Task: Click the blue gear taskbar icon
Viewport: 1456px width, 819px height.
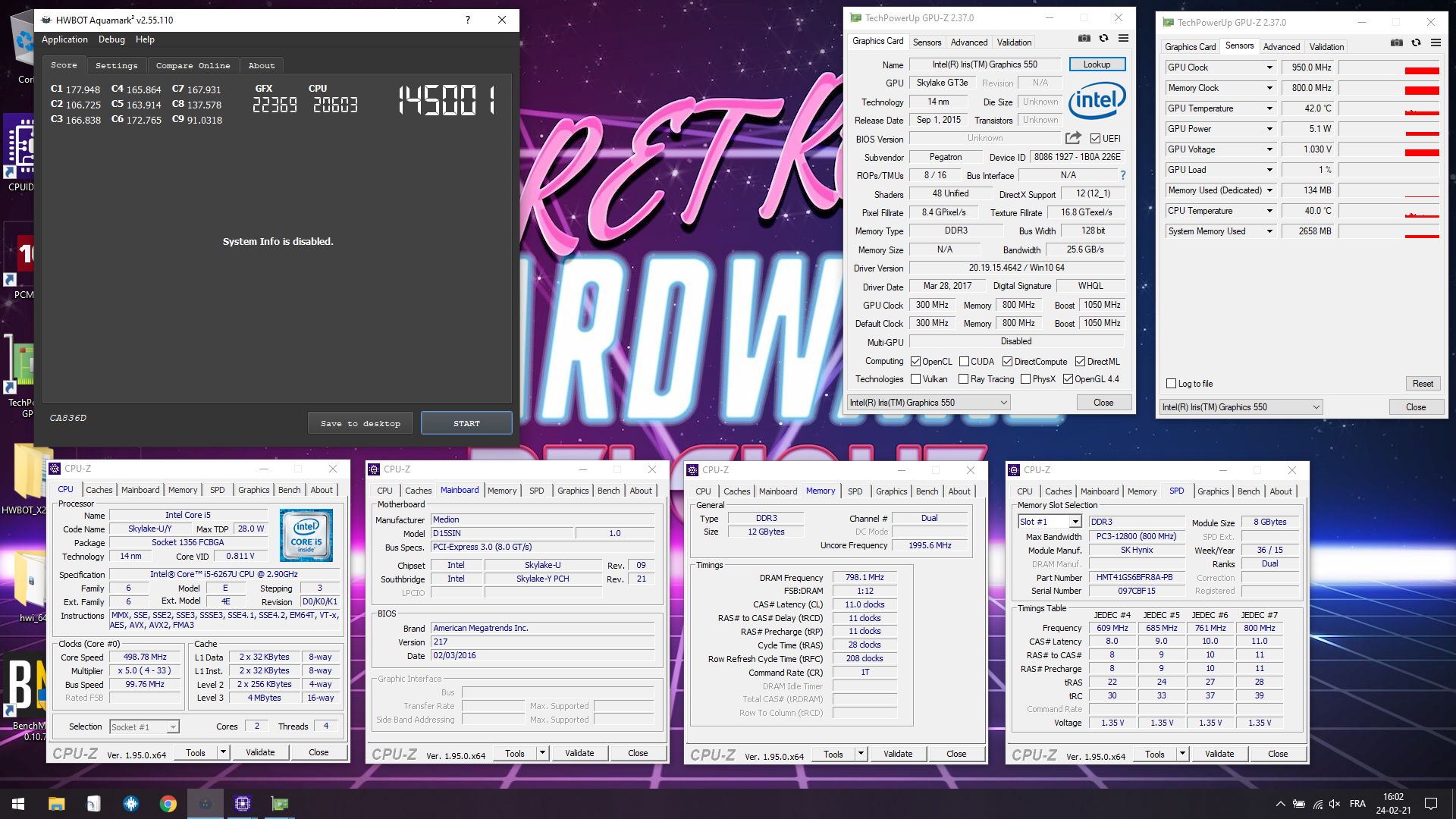Action: click(130, 804)
